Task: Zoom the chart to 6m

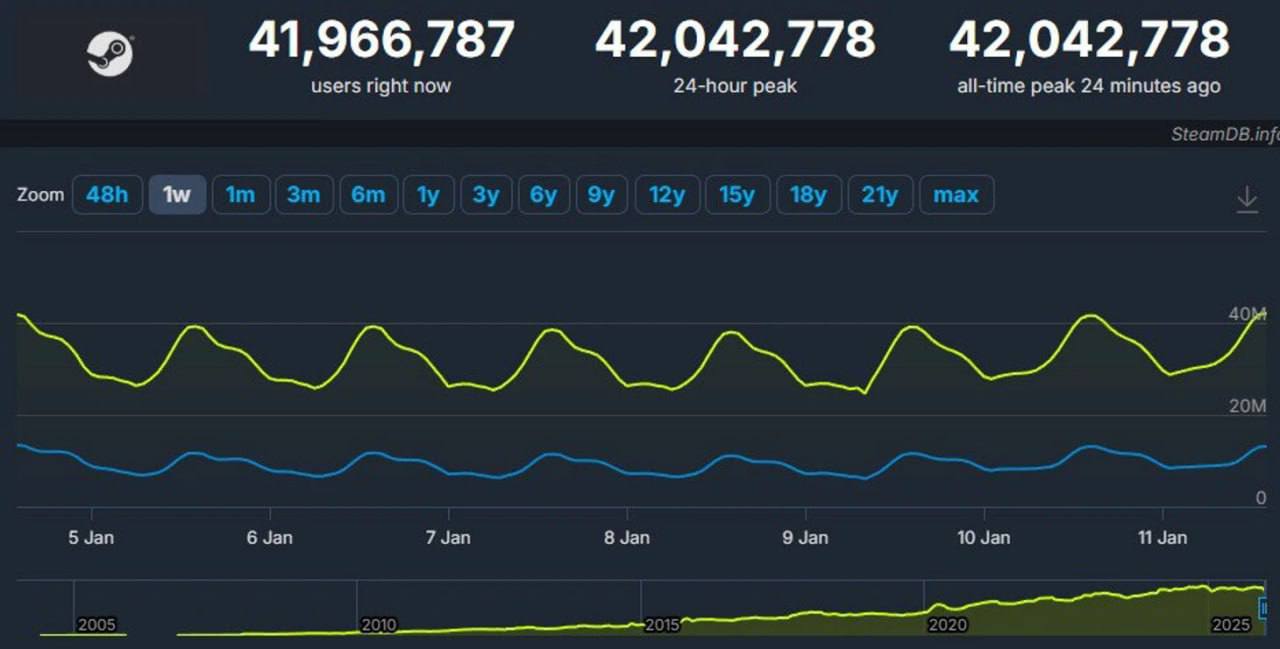Action: coord(368,195)
